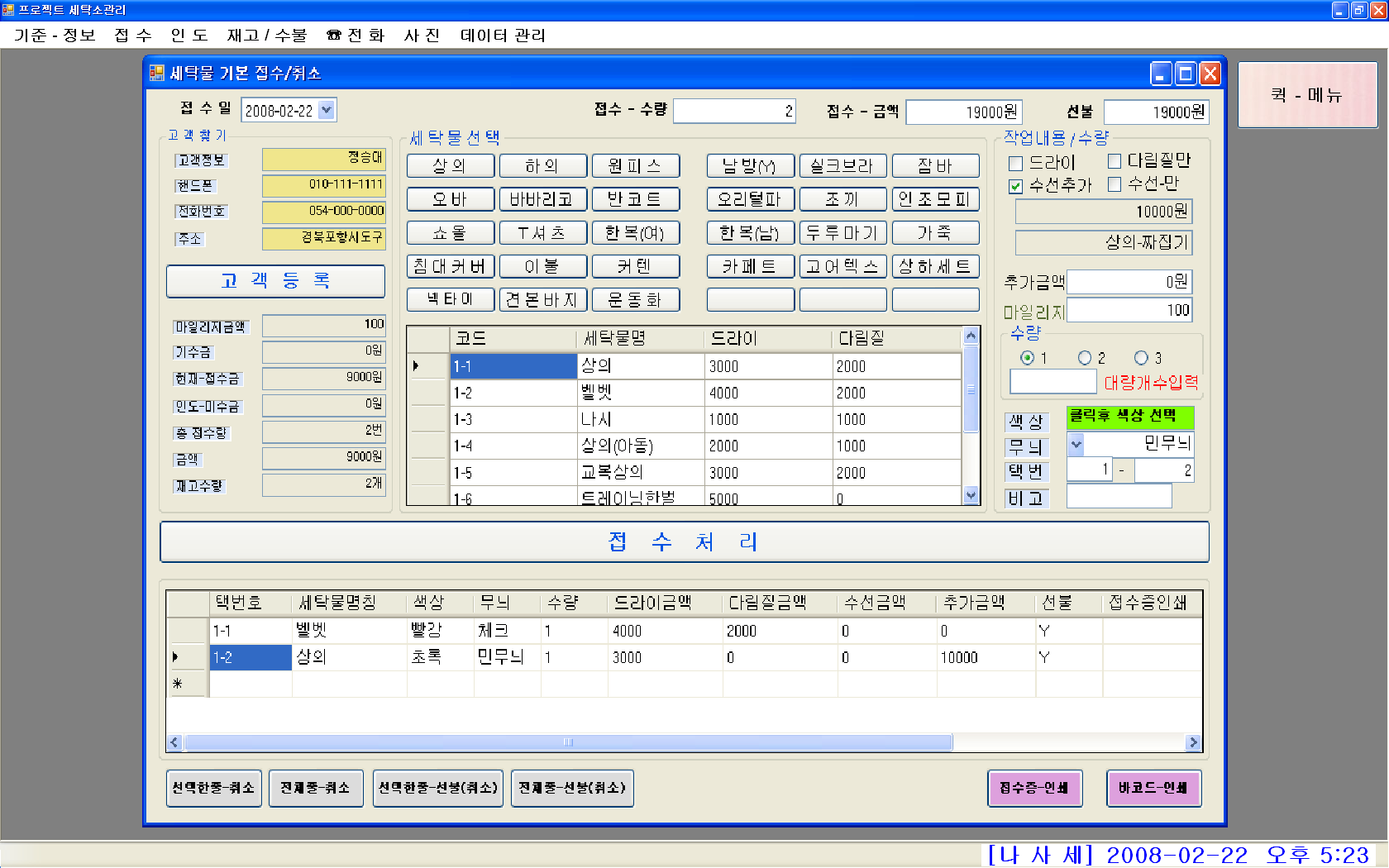
Task: Select the 가죽 laundry item button
Action: click(936, 233)
